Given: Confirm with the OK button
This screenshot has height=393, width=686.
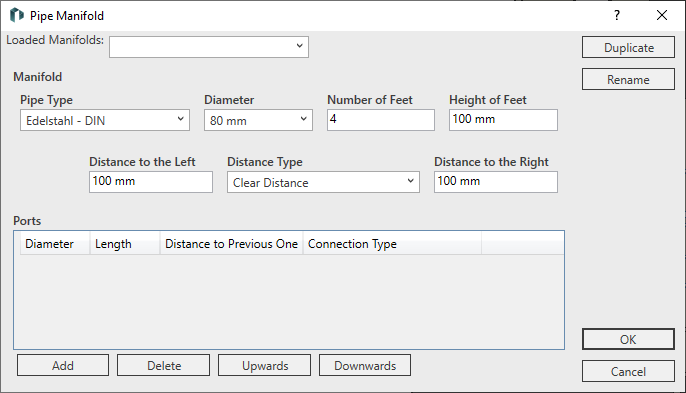Looking at the screenshot, I should pyautogui.click(x=628, y=339).
